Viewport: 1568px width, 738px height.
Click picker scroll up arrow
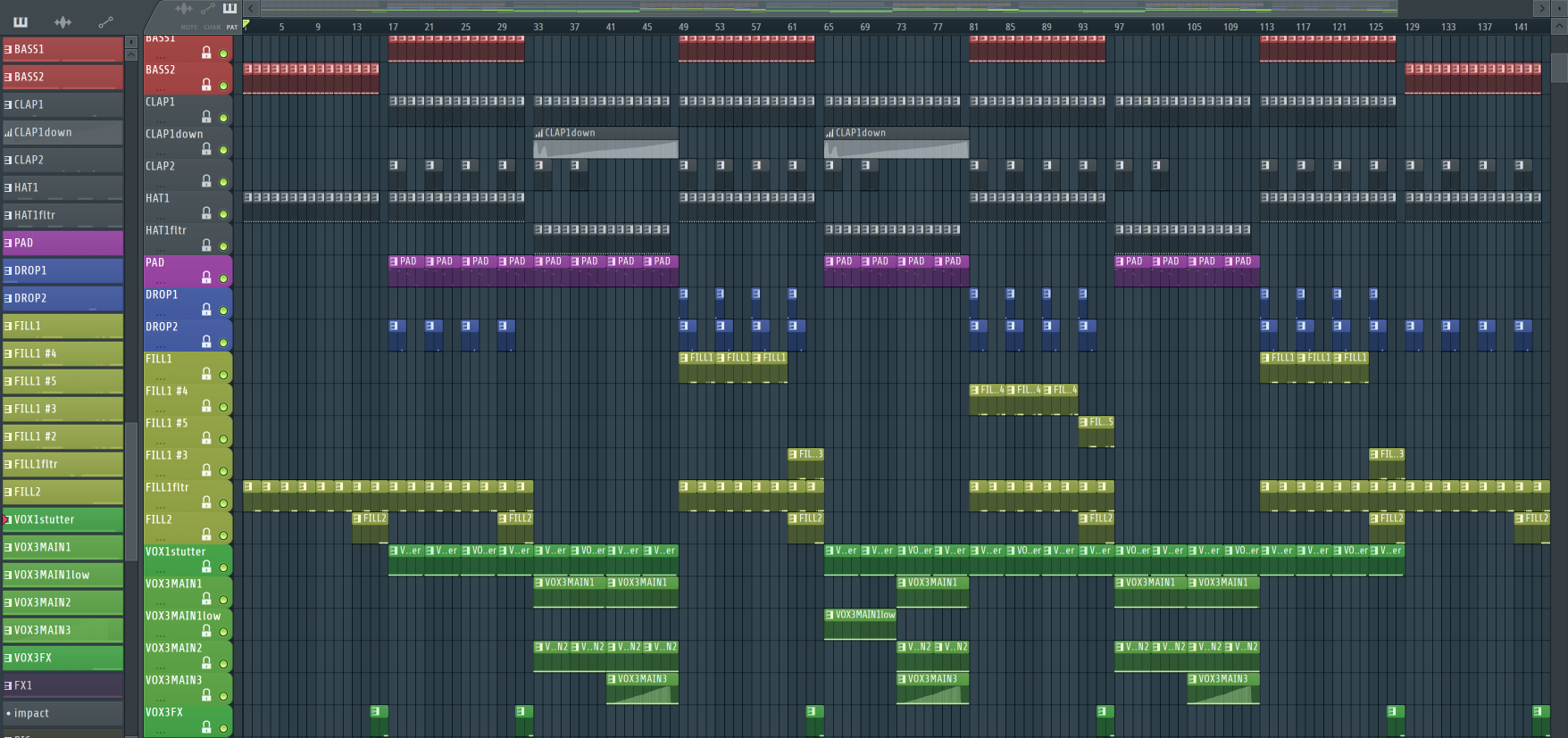[x=131, y=54]
